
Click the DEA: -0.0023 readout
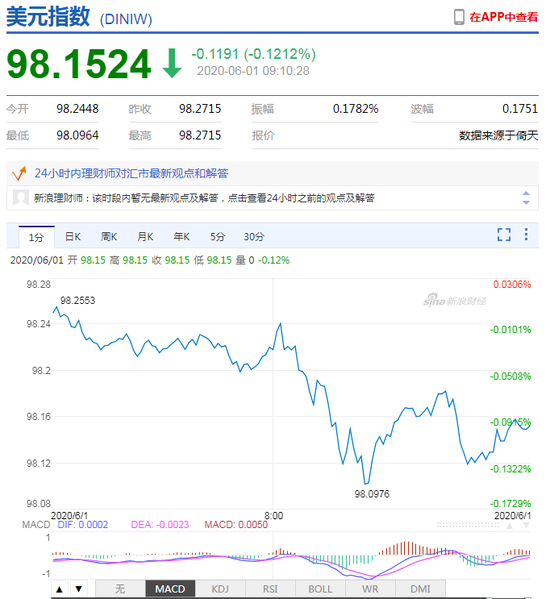coord(160,525)
